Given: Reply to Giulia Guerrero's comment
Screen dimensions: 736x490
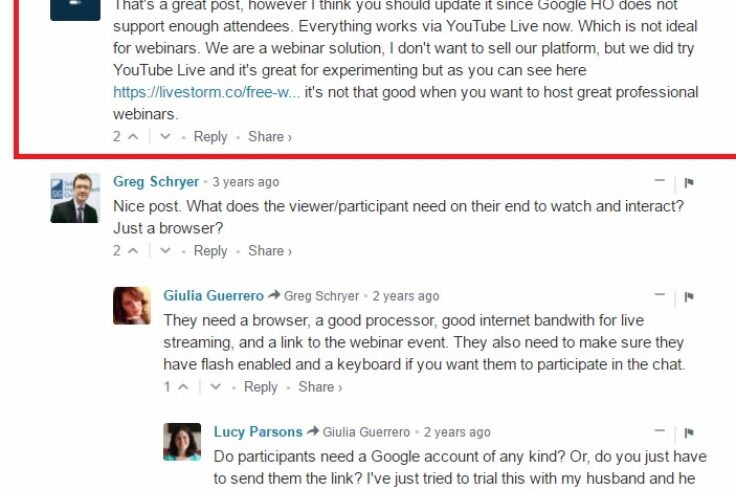Looking at the screenshot, I should pyautogui.click(x=260, y=387).
